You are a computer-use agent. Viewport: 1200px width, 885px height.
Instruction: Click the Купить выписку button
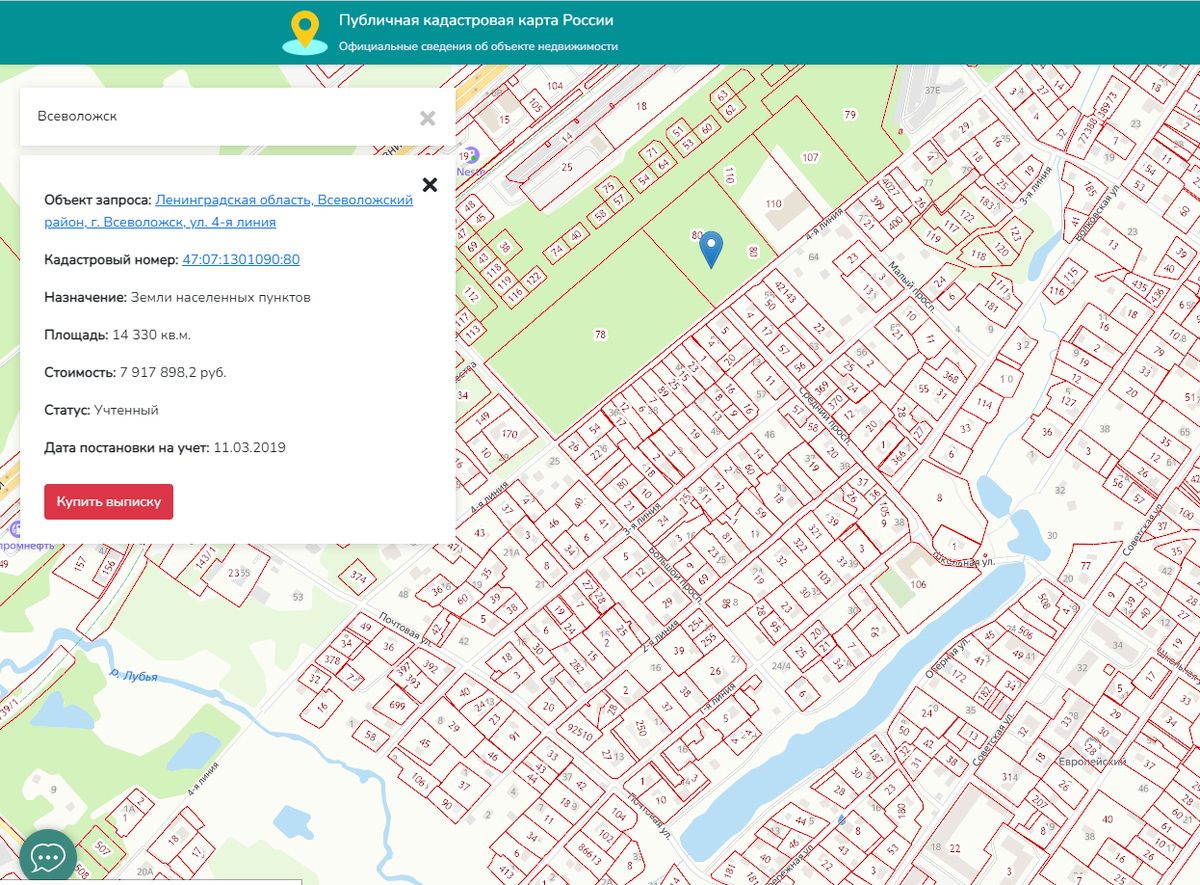click(108, 502)
